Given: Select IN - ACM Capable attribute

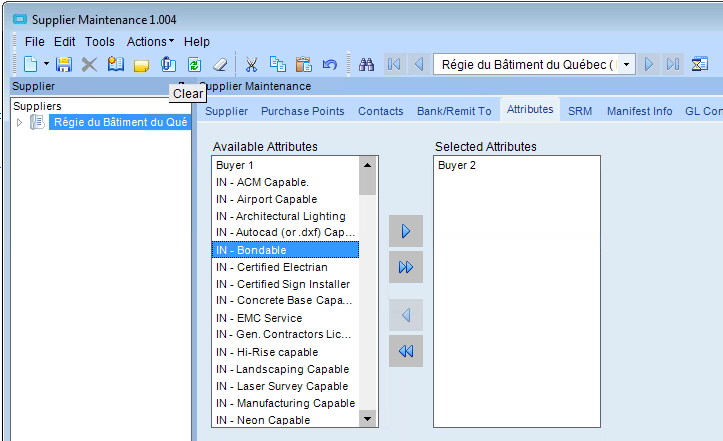Looking at the screenshot, I should [x=285, y=182].
